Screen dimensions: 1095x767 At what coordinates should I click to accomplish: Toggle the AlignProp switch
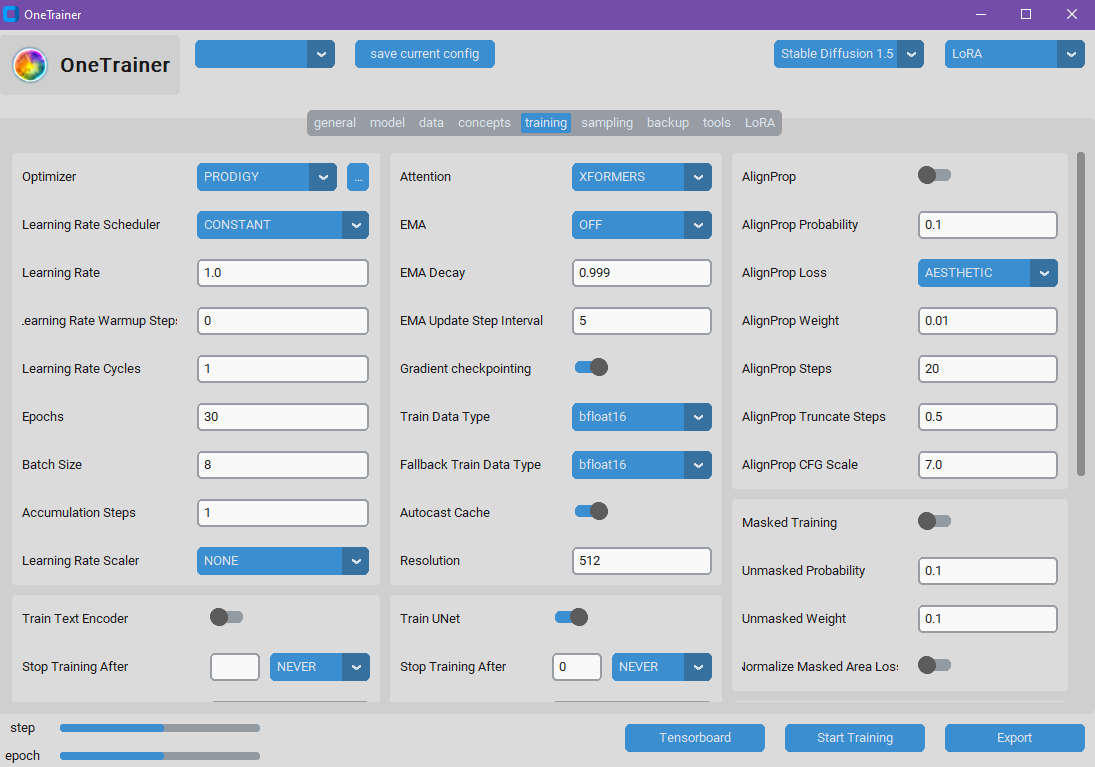tap(934, 176)
